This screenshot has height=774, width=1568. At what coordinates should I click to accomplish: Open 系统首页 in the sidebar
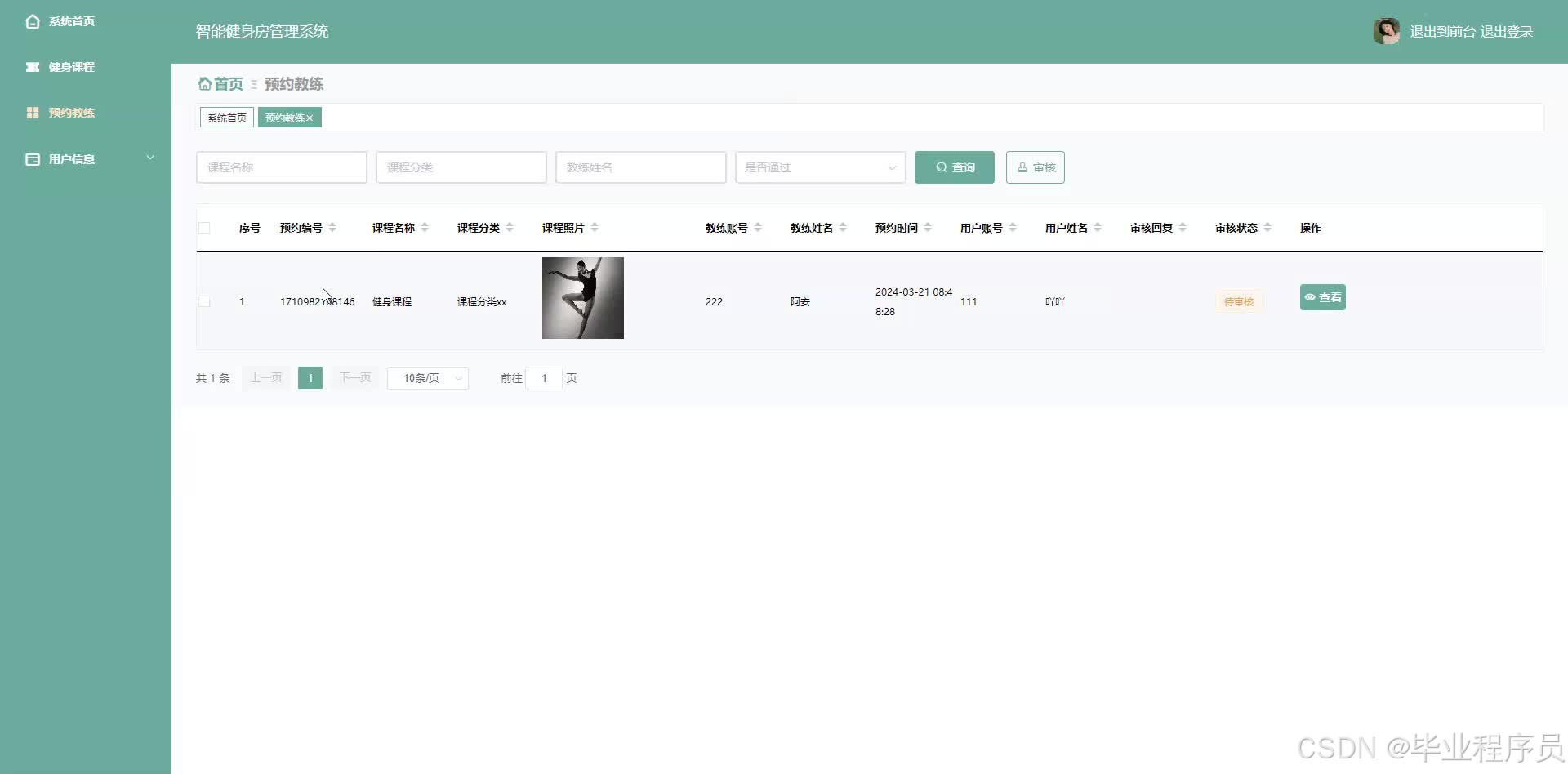point(72,21)
